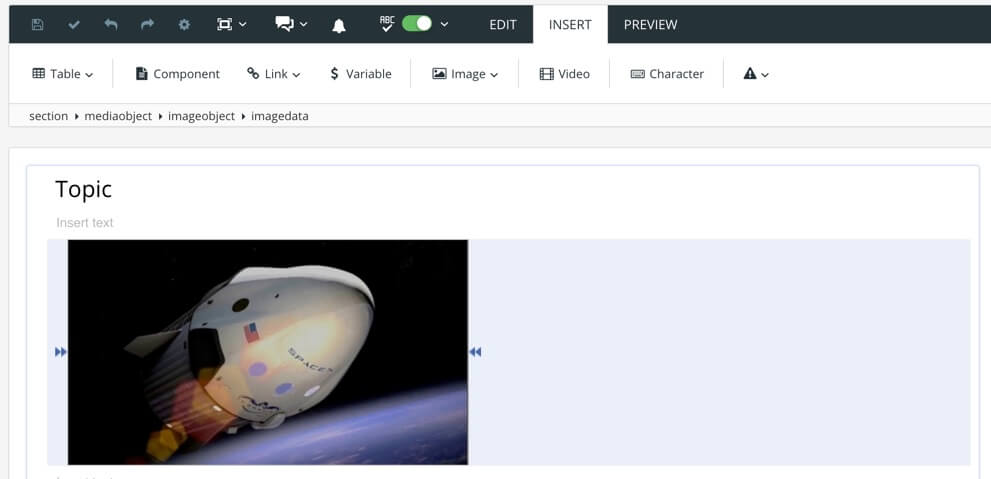Open the gear settings icon

pos(184,25)
